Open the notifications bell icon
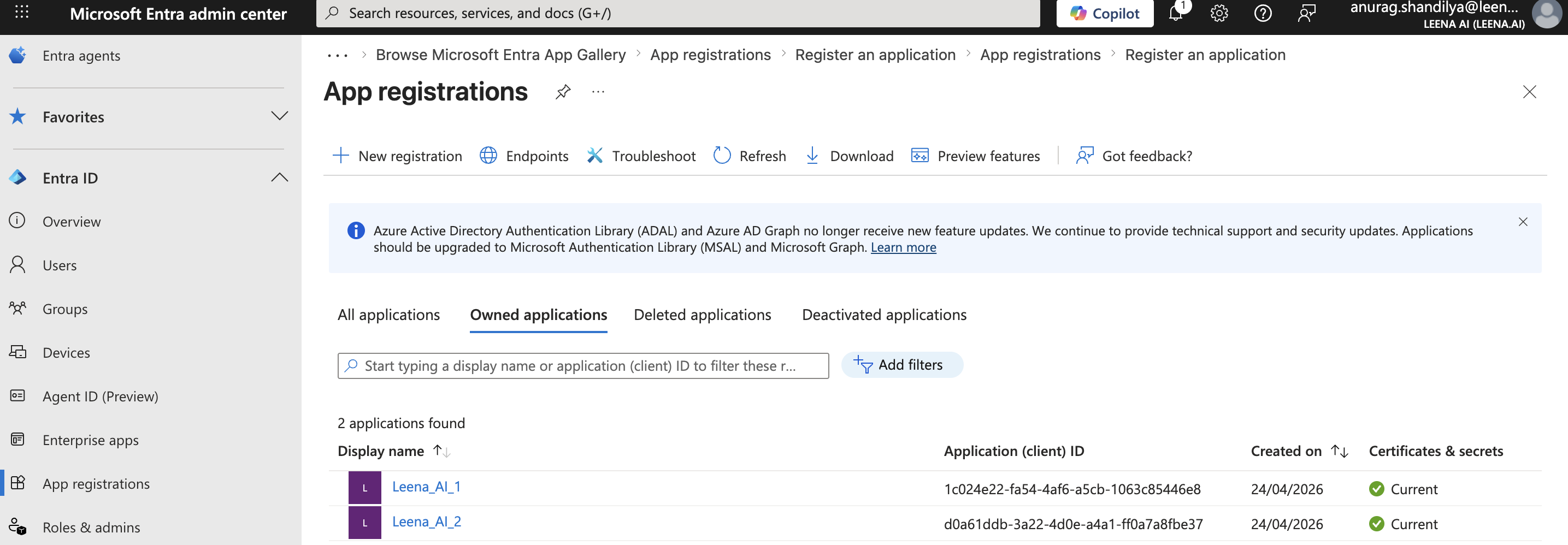 click(1176, 13)
